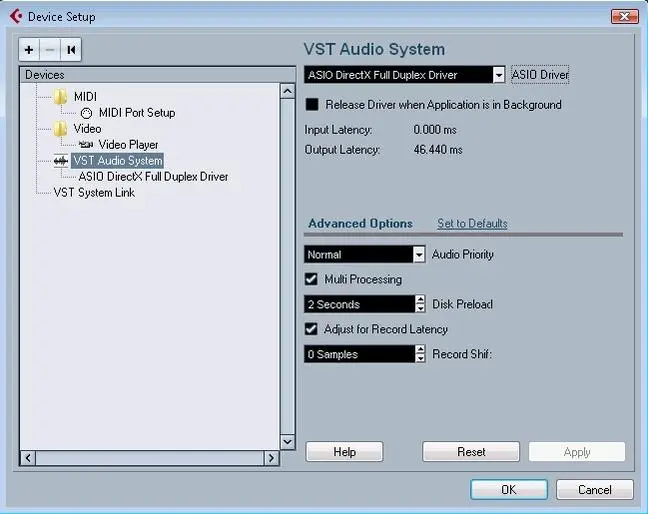Click the reset-to-start arrow icon

[70, 49]
